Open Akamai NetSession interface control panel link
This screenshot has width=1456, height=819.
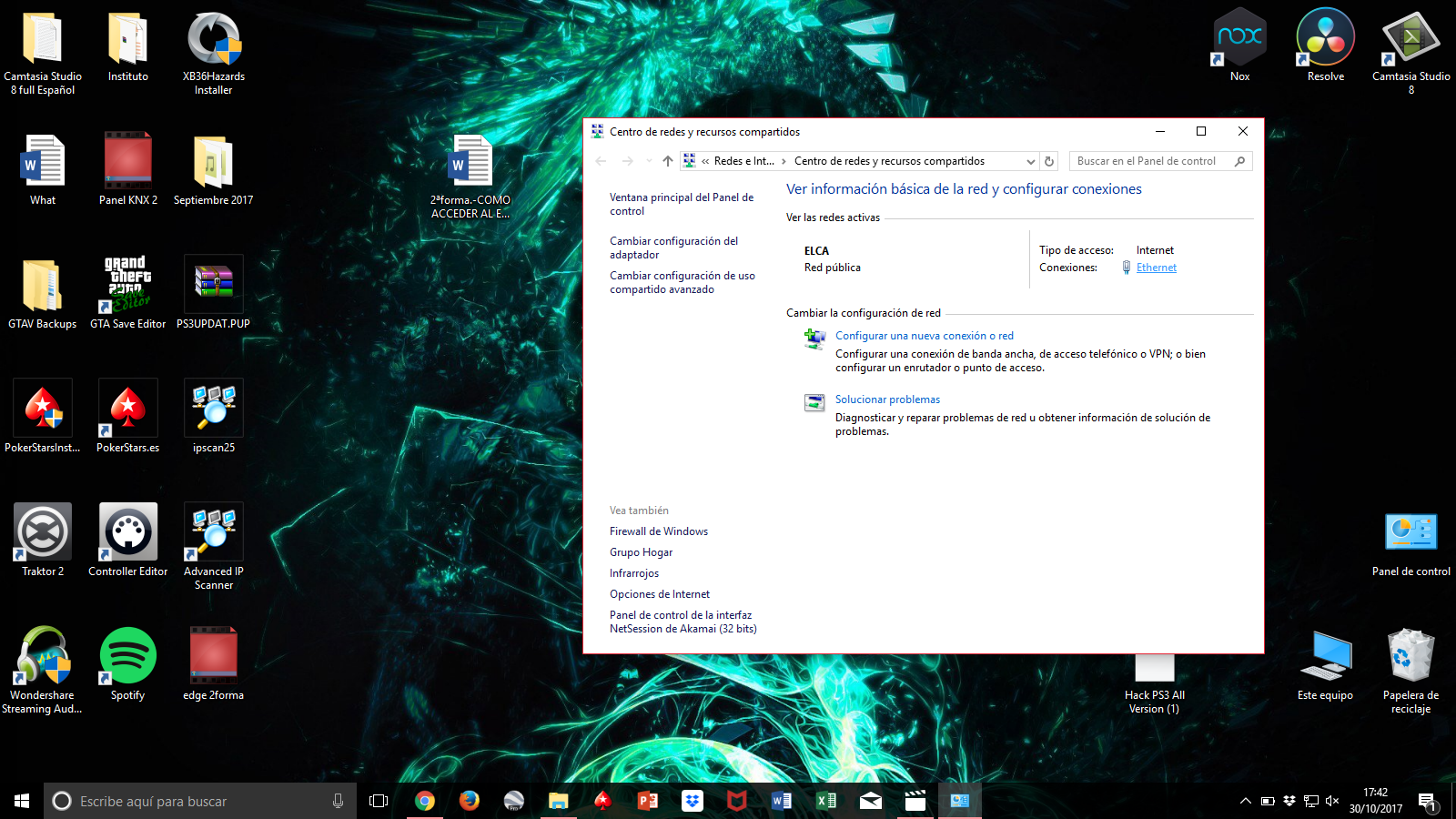tap(683, 622)
